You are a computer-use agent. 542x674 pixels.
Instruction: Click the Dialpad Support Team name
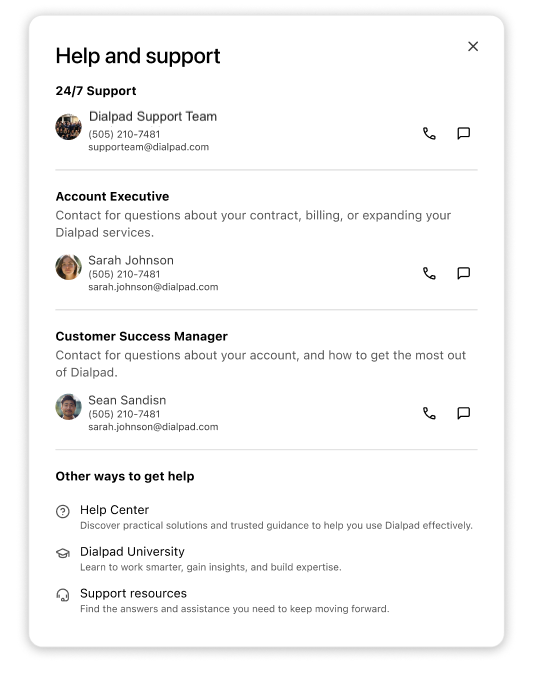click(153, 116)
